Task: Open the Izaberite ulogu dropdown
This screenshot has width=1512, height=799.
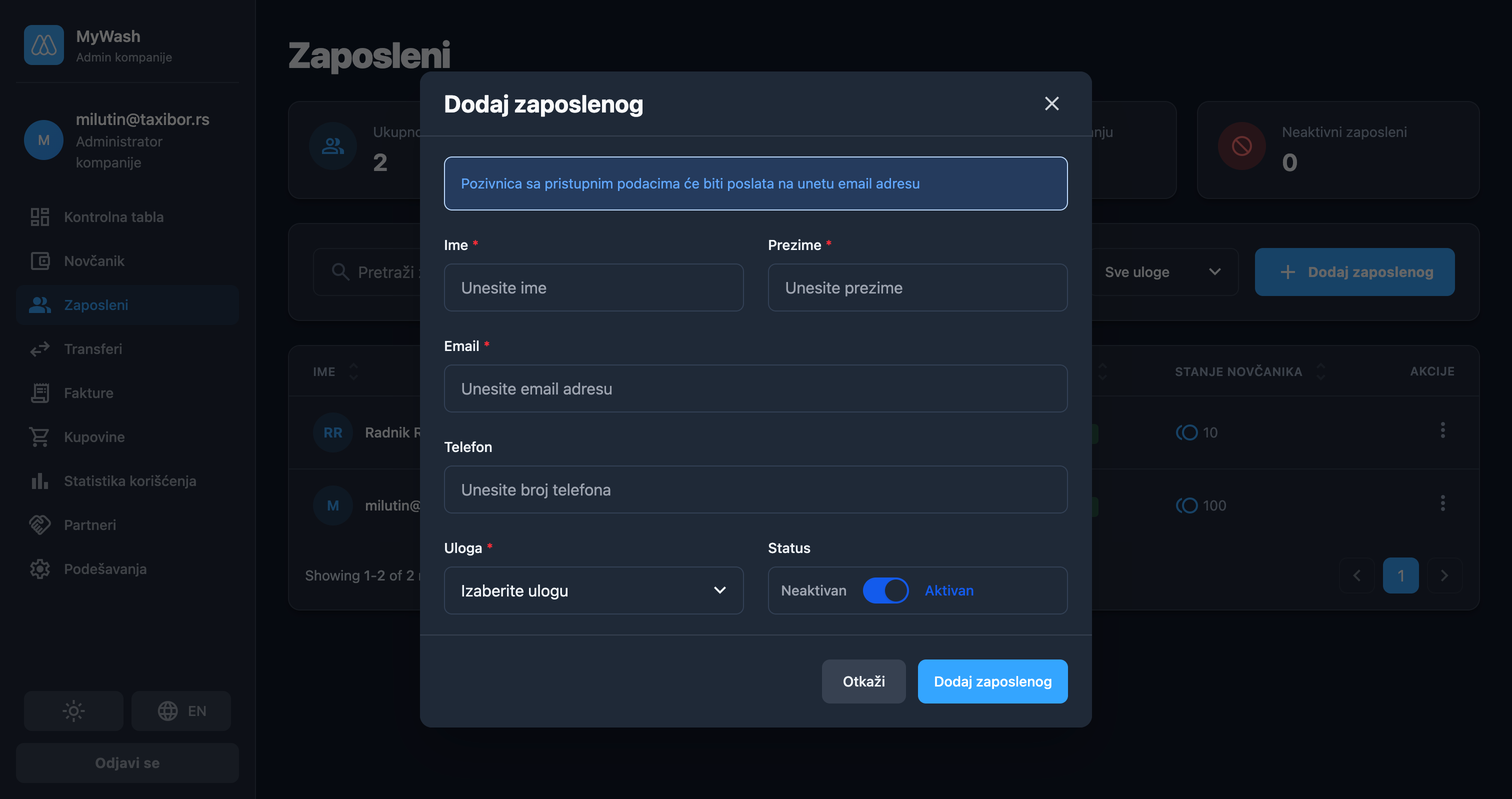Action: 593,590
